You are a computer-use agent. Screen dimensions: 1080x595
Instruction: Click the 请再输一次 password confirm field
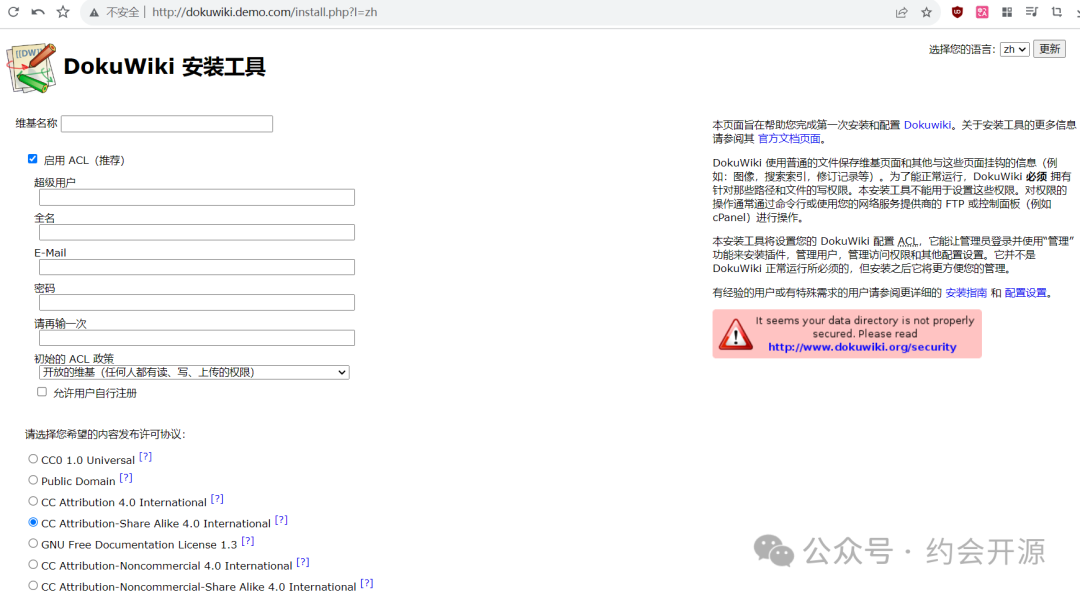[x=197, y=337]
